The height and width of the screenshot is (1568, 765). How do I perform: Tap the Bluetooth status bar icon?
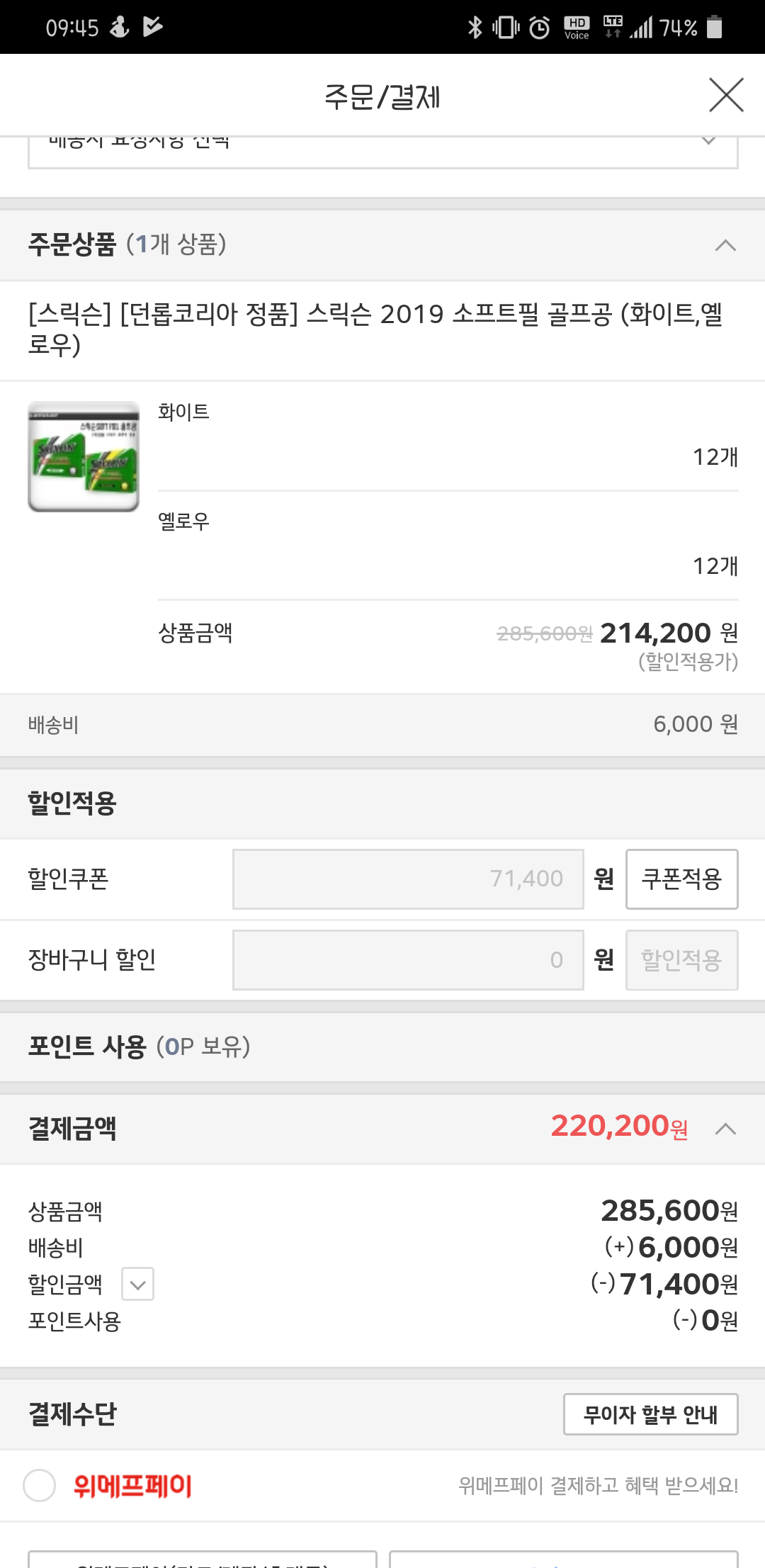point(475,28)
